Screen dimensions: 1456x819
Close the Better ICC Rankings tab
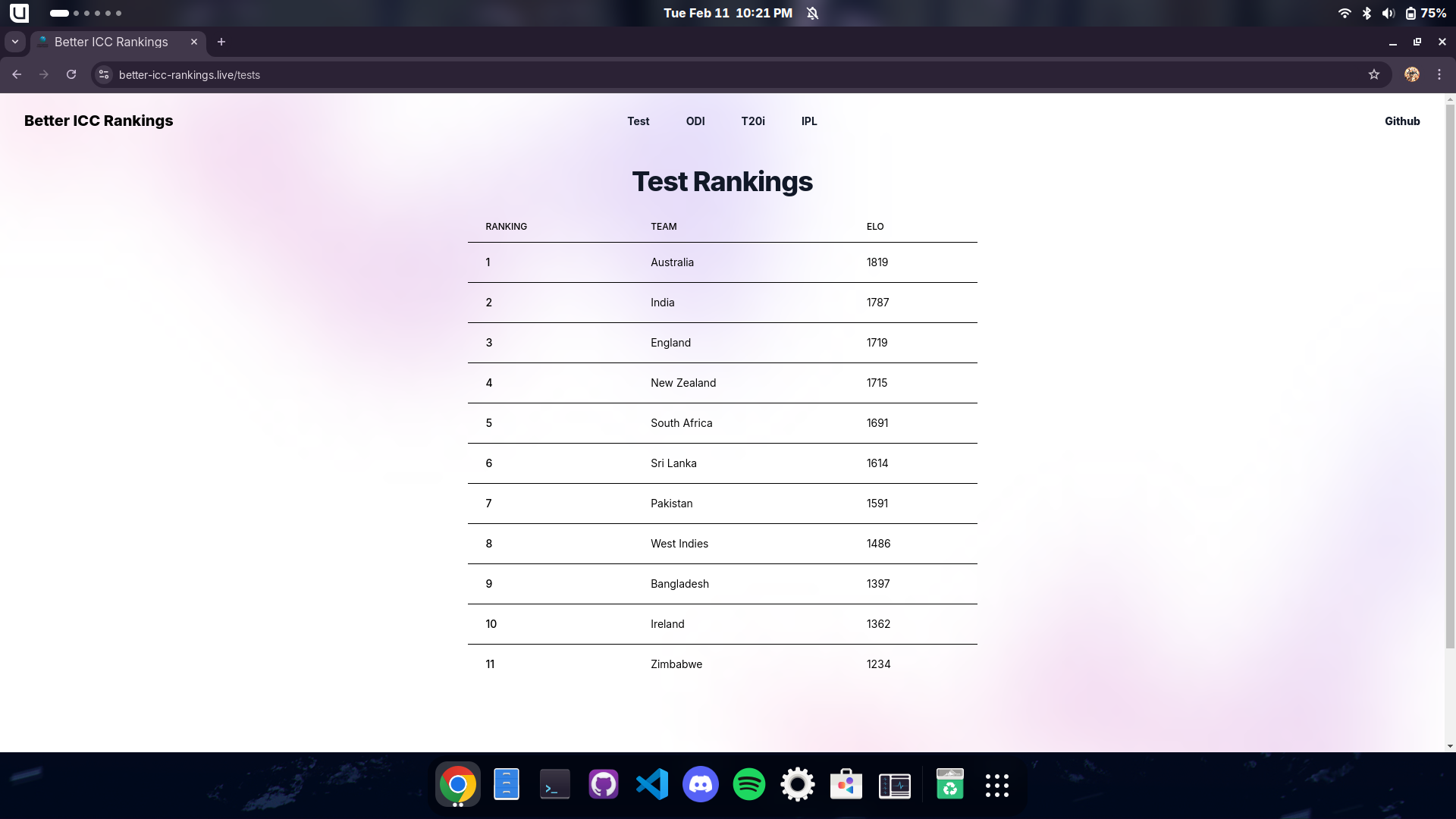(194, 42)
